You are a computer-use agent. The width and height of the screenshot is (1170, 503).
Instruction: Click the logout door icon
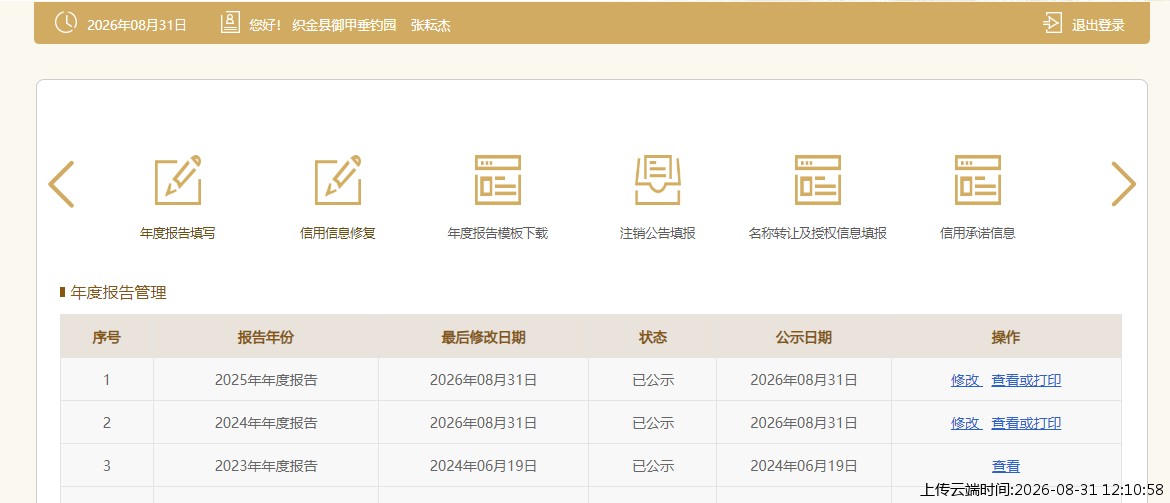[x=1052, y=23]
